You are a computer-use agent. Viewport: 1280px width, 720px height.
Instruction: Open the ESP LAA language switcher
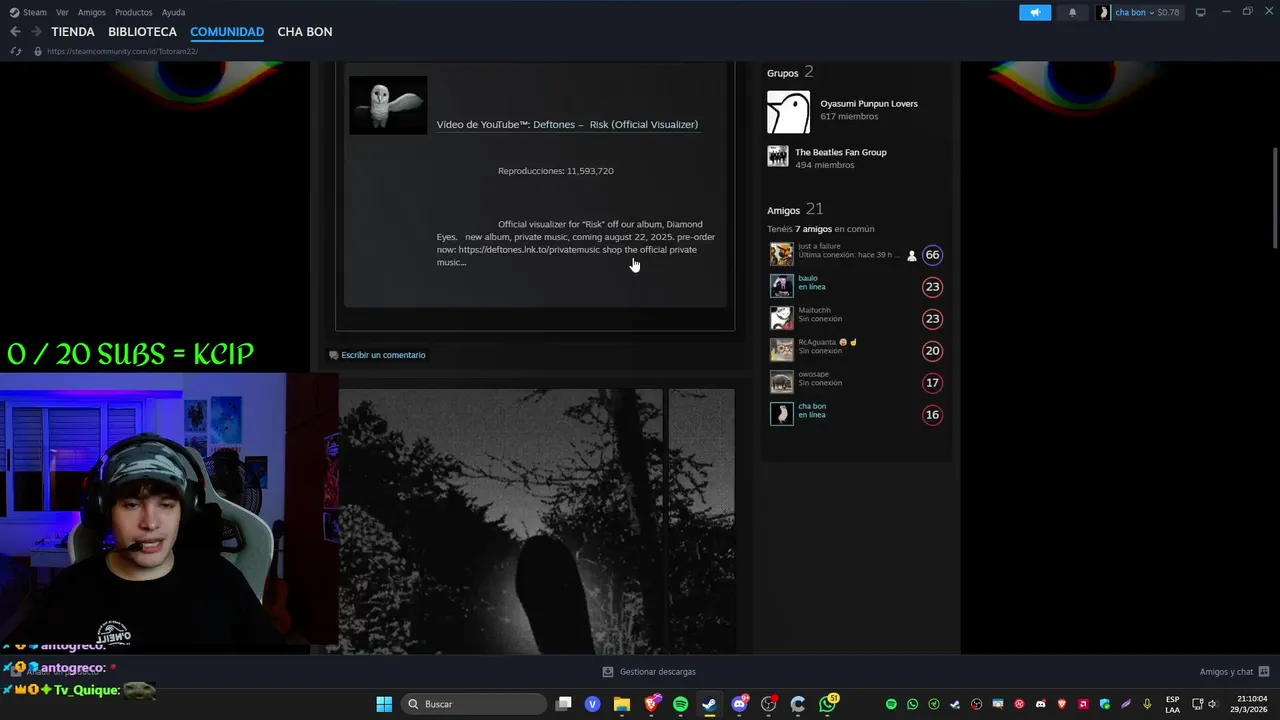coord(1172,704)
